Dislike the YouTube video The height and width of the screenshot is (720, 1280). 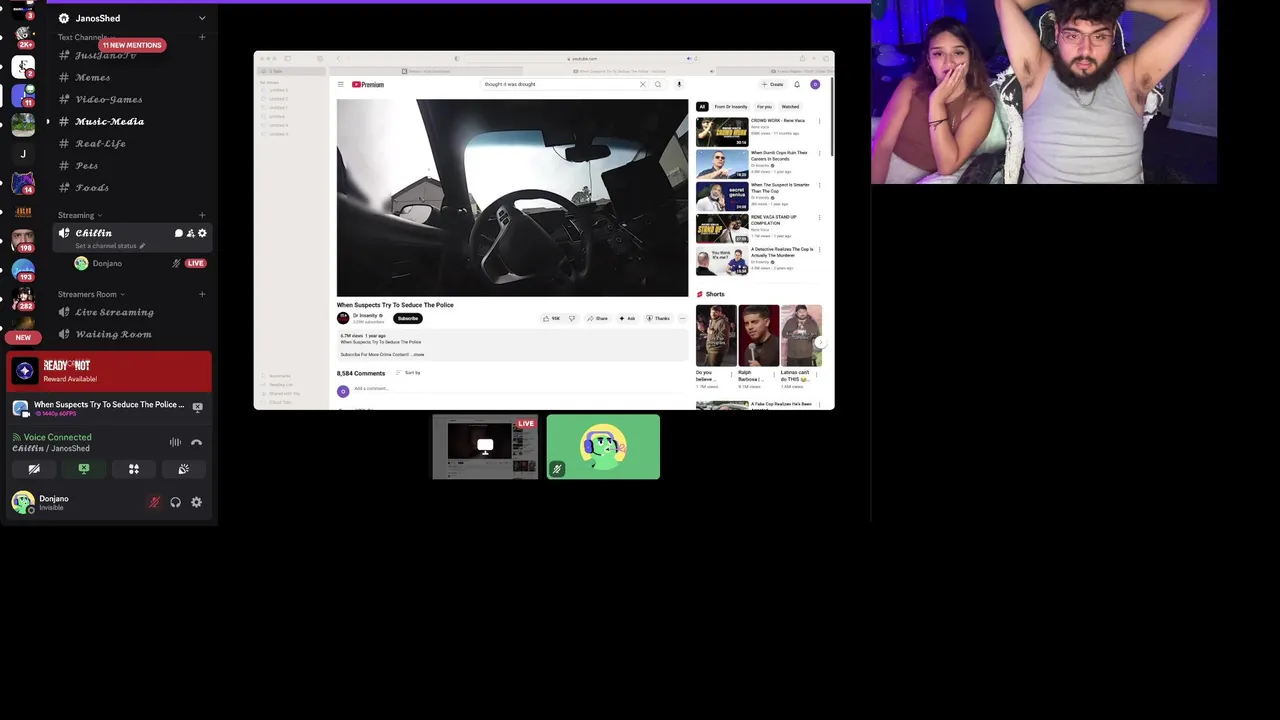572,318
